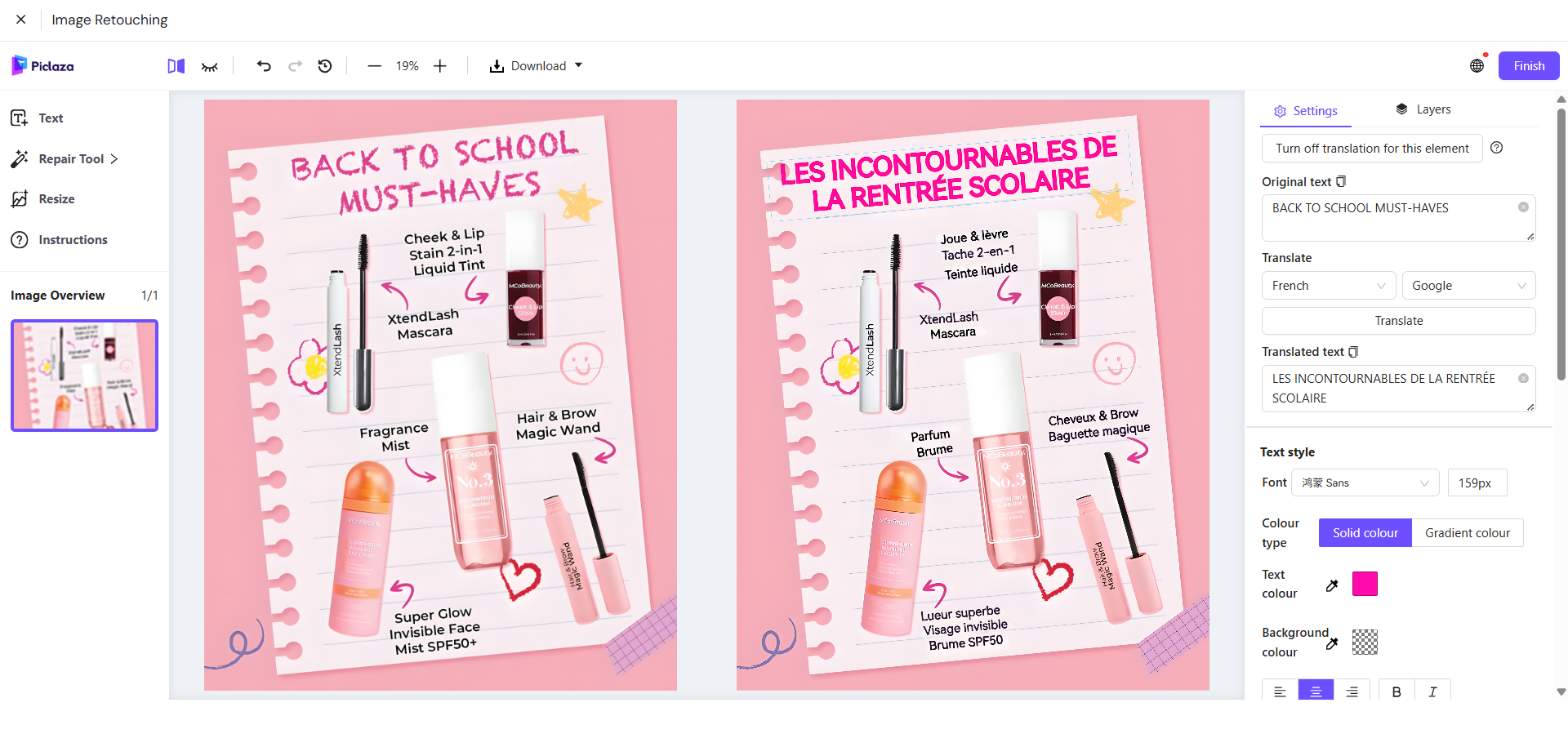The width and height of the screenshot is (1568, 756).
Task: Expand the Download options menu
Action: click(x=536, y=66)
